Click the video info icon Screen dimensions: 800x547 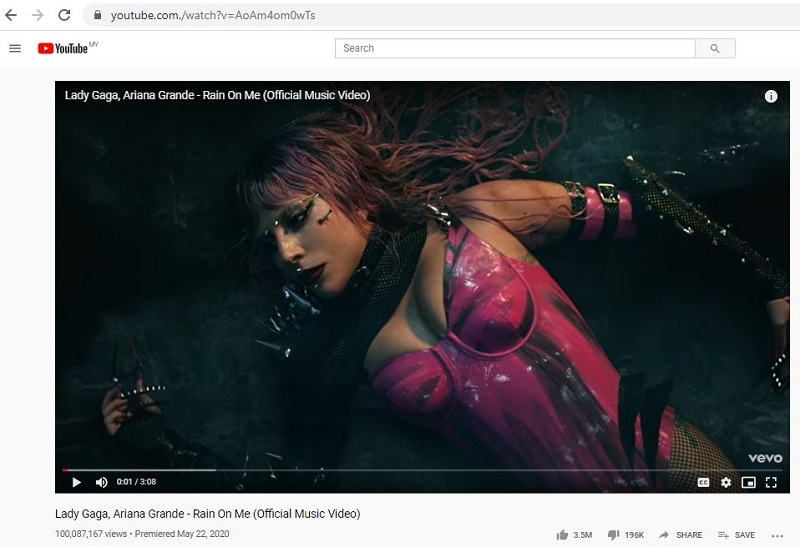771,96
